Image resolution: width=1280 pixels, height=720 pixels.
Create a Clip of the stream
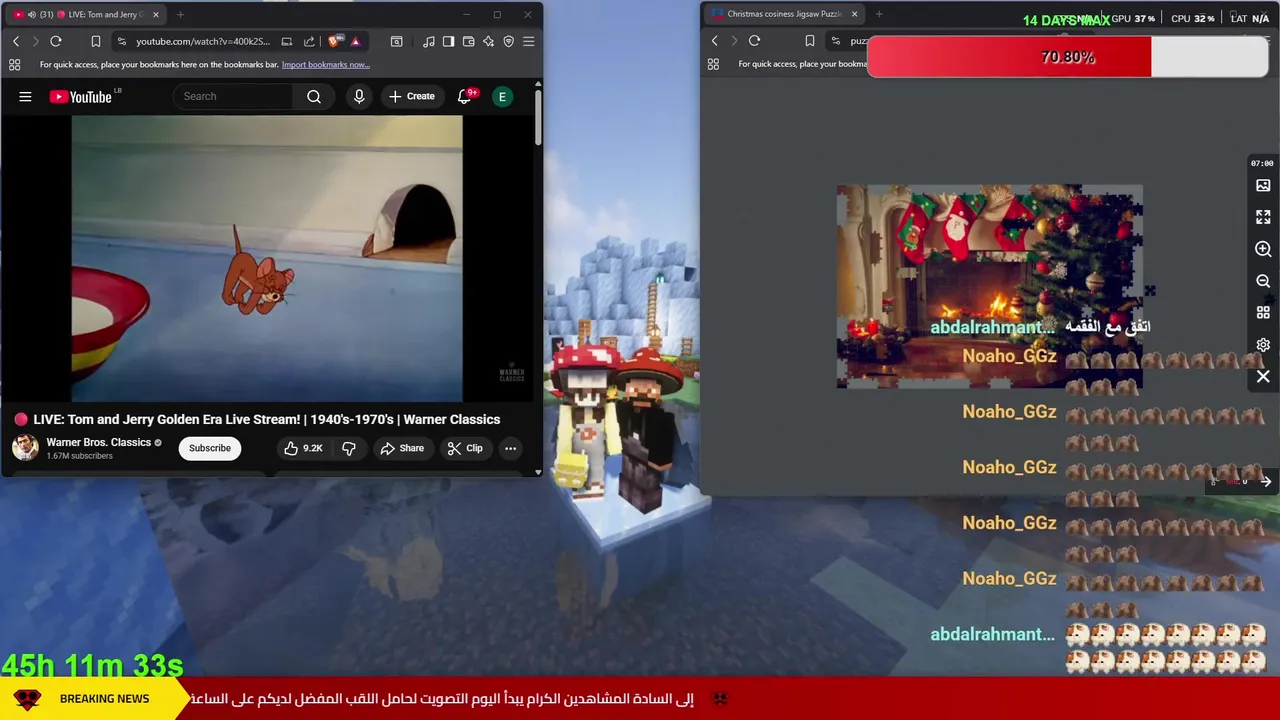tap(465, 448)
